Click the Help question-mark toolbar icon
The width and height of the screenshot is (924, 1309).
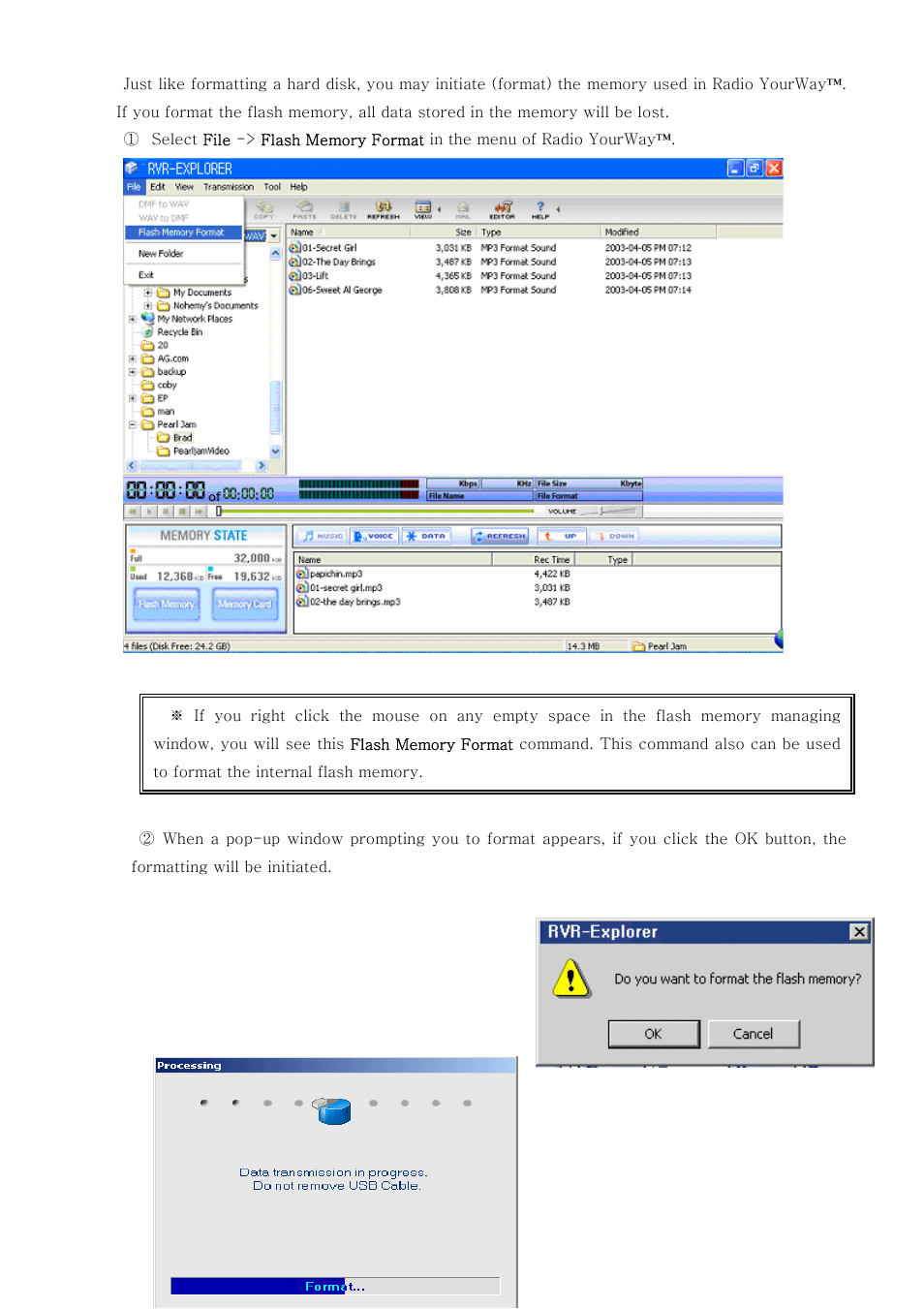(x=540, y=209)
